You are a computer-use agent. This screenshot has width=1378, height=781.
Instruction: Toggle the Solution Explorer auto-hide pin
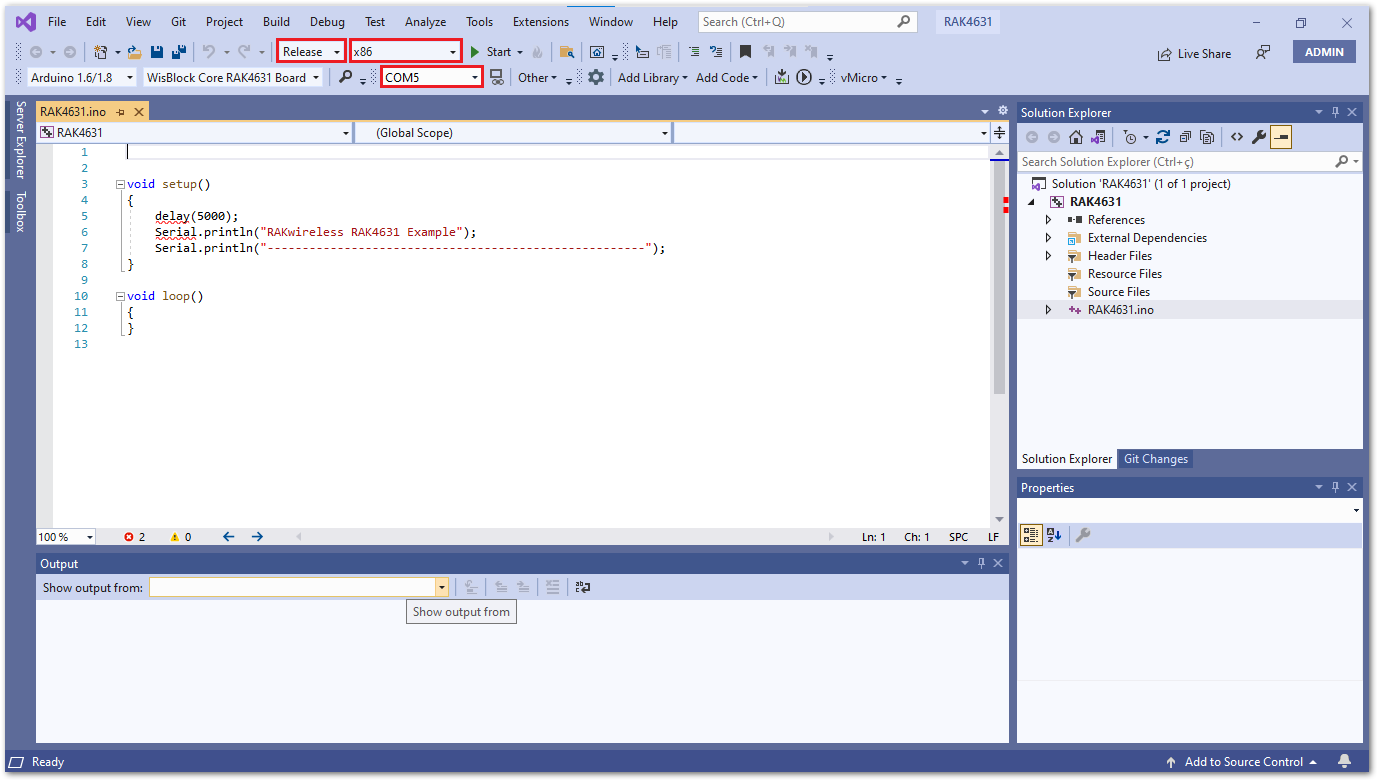point(1335,113)
